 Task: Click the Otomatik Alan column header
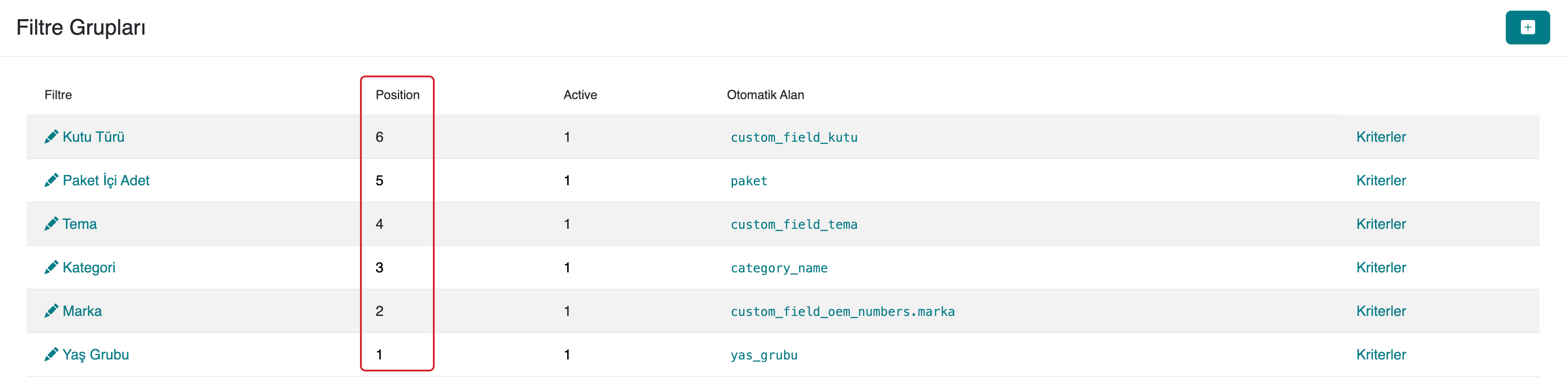(764, 95)
